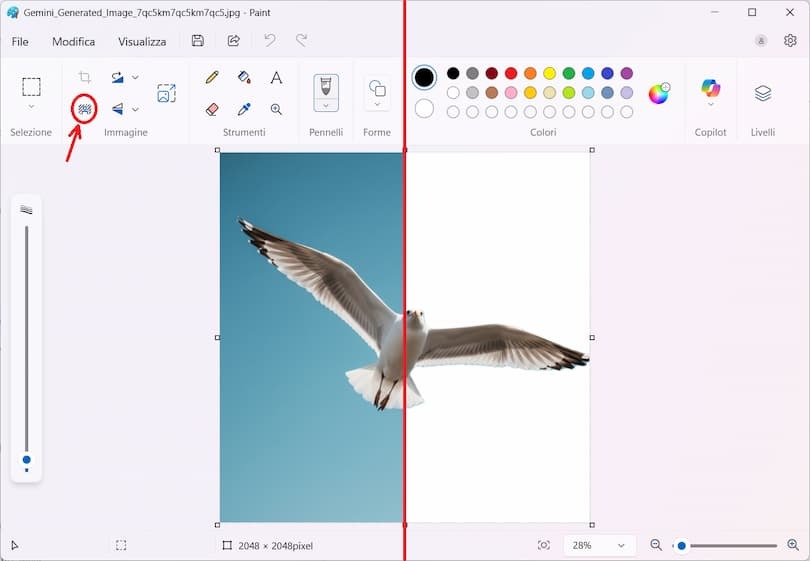The height and width of the screenshot is (561, 810).
Task: Select the Eraser tool
Action: (x=212, y=109)
